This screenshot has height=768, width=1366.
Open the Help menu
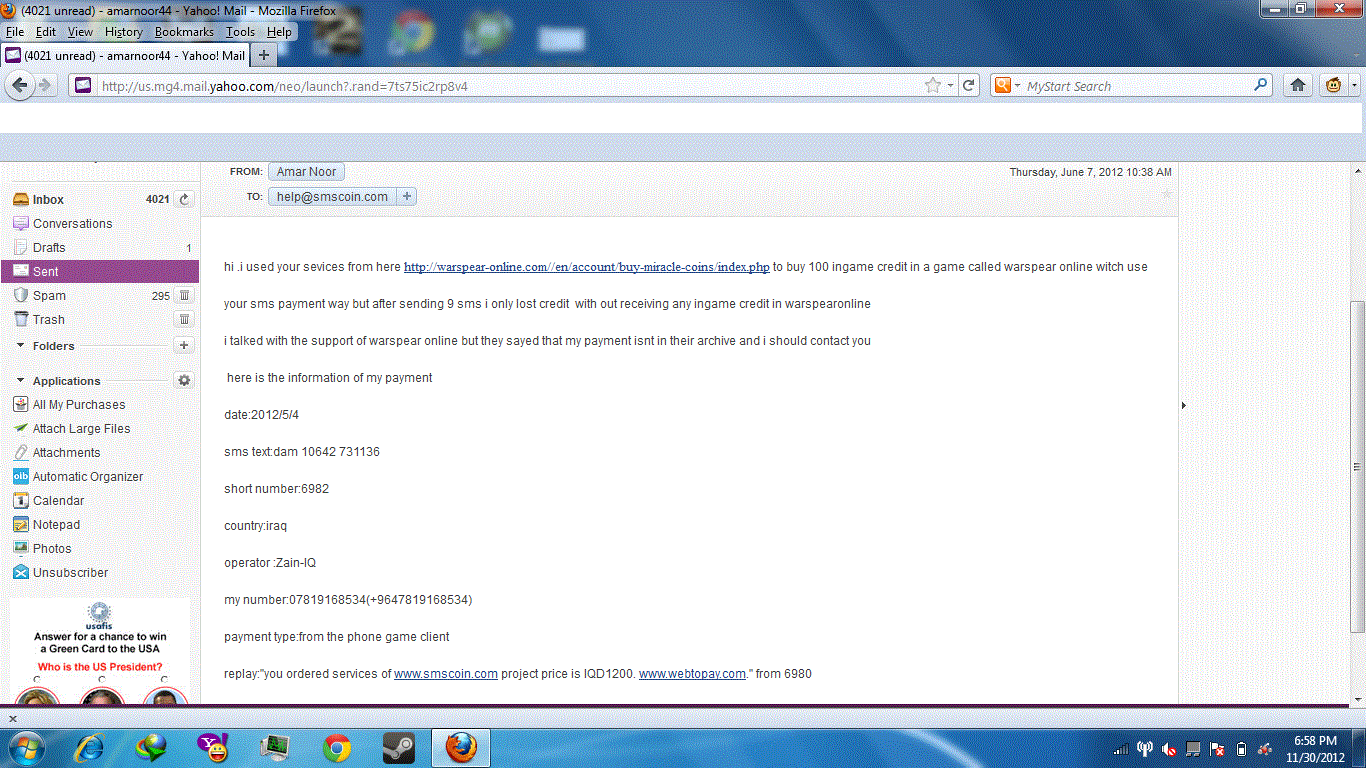tap(280, 32)
